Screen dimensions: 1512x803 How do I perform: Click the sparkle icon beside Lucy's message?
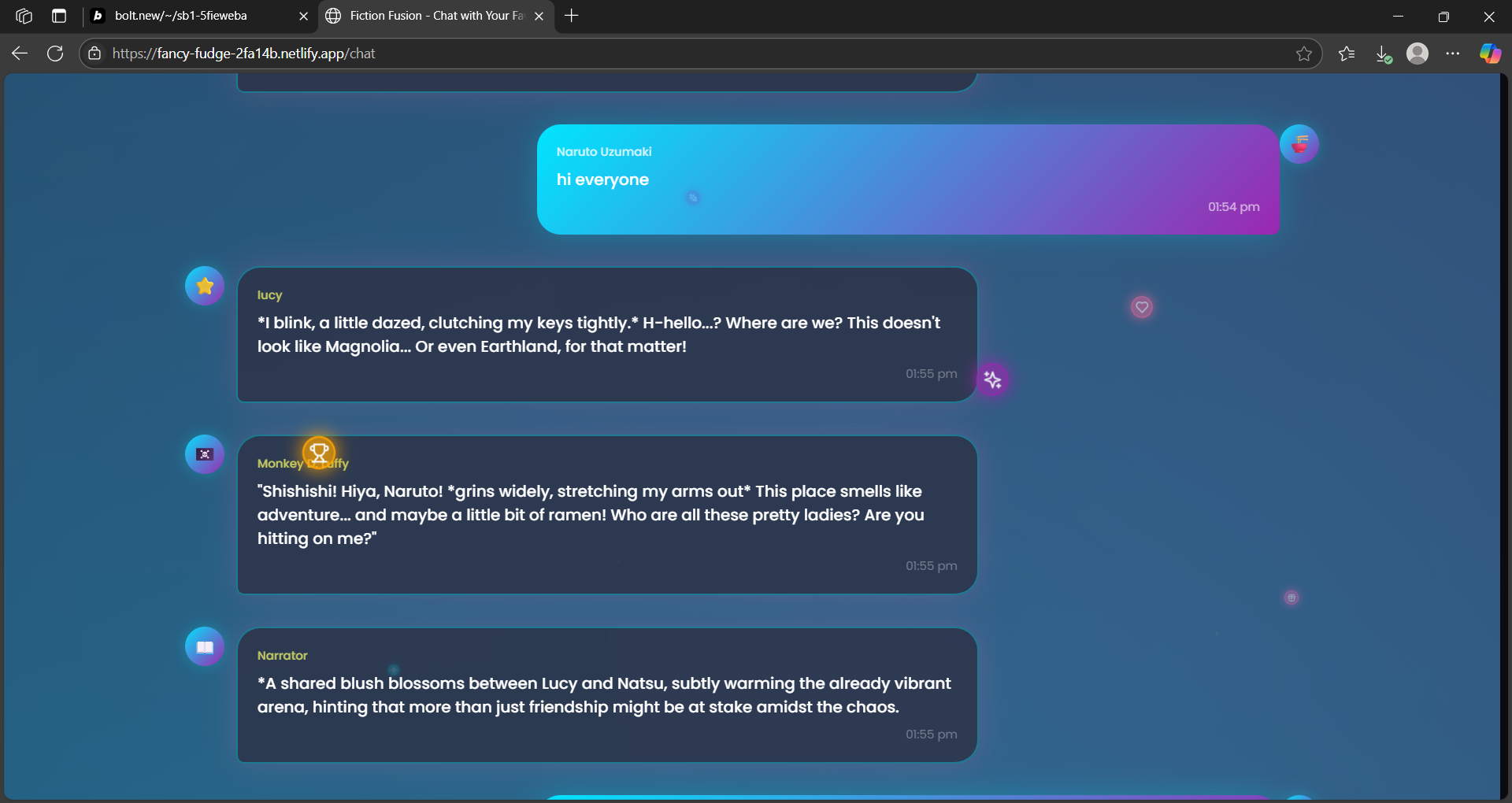coord(993,380)
